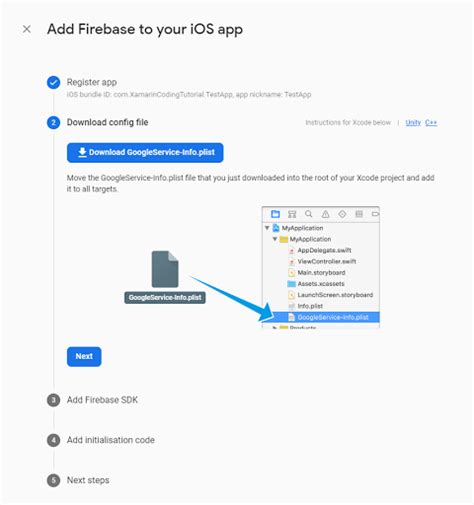Image resolution: width=474 pixels, height=505 pixels.
Task: Click the search magnifier icon in Xcode toolbar
Action: pyautogui.click(x=309, y=214)
